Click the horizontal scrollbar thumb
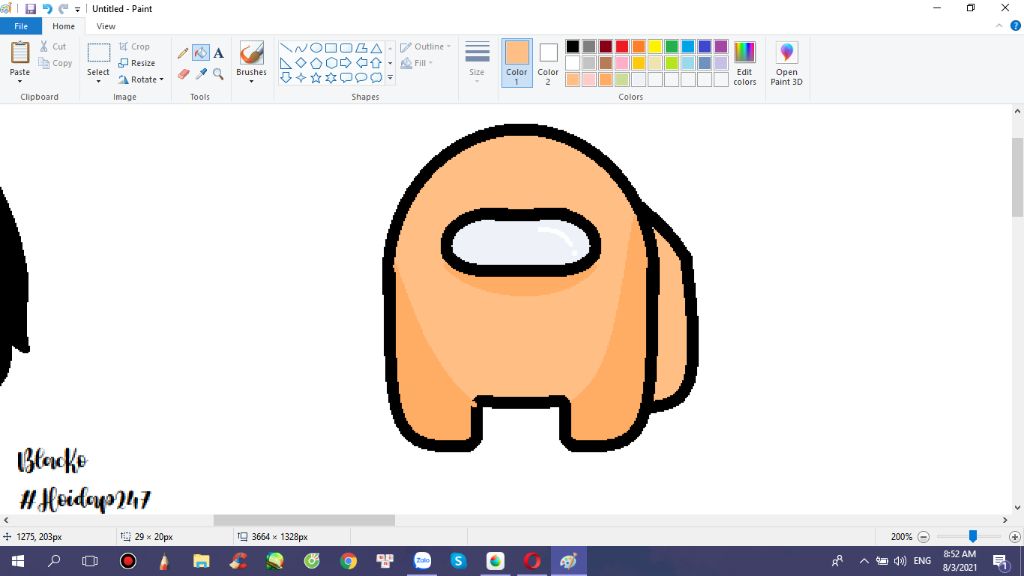 [304, 520]
